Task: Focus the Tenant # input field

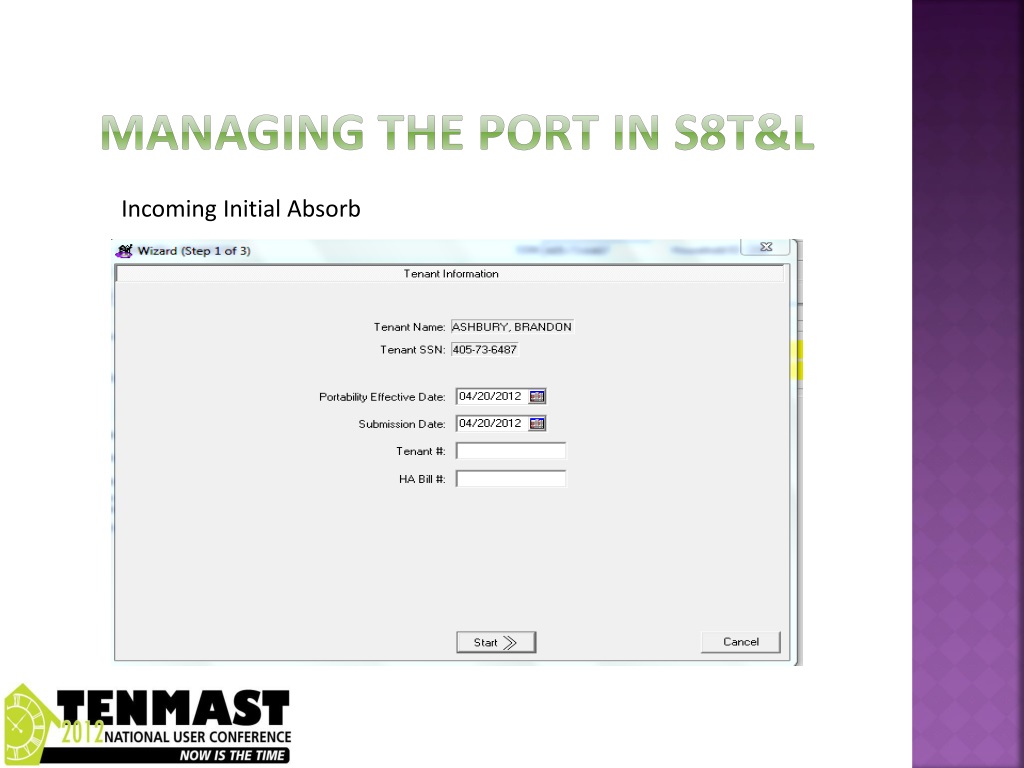Action: point(511,451)
